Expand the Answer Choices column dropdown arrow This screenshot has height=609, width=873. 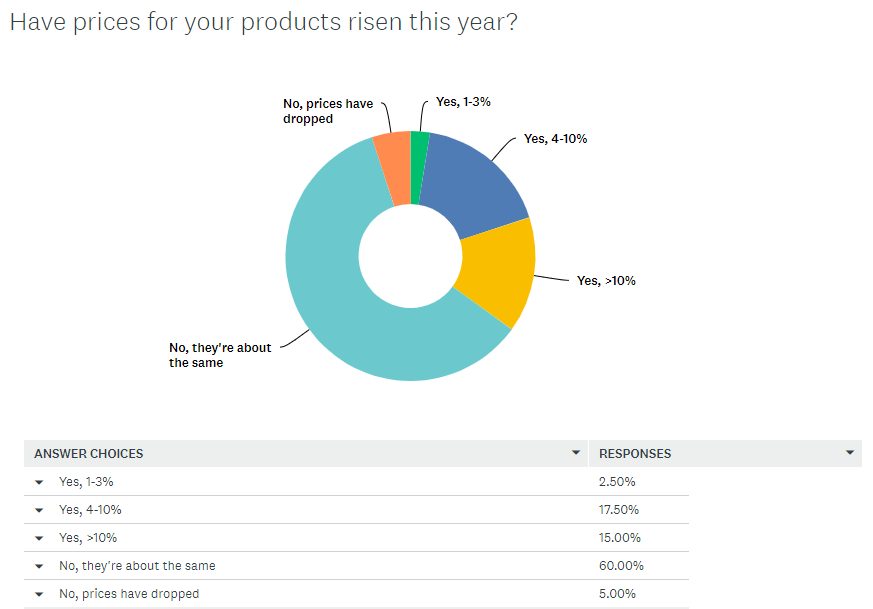[576, 453]
